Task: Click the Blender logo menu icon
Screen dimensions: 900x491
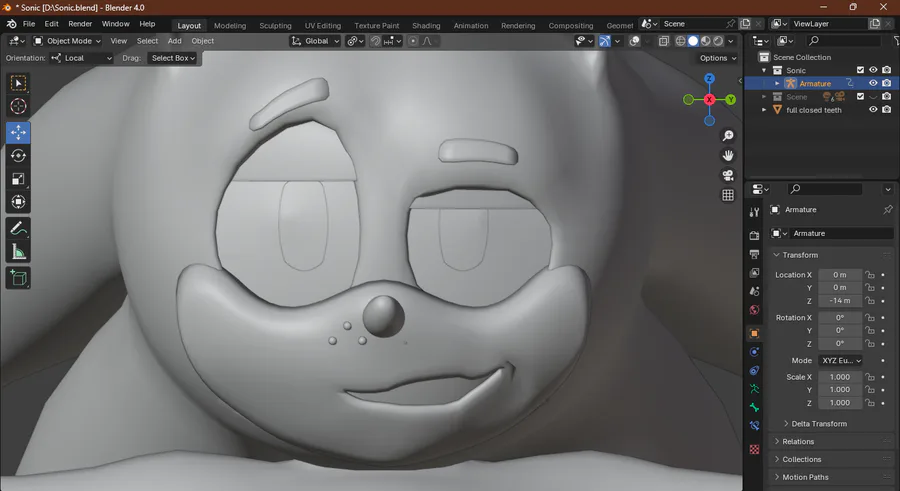Action: [11, 24]
